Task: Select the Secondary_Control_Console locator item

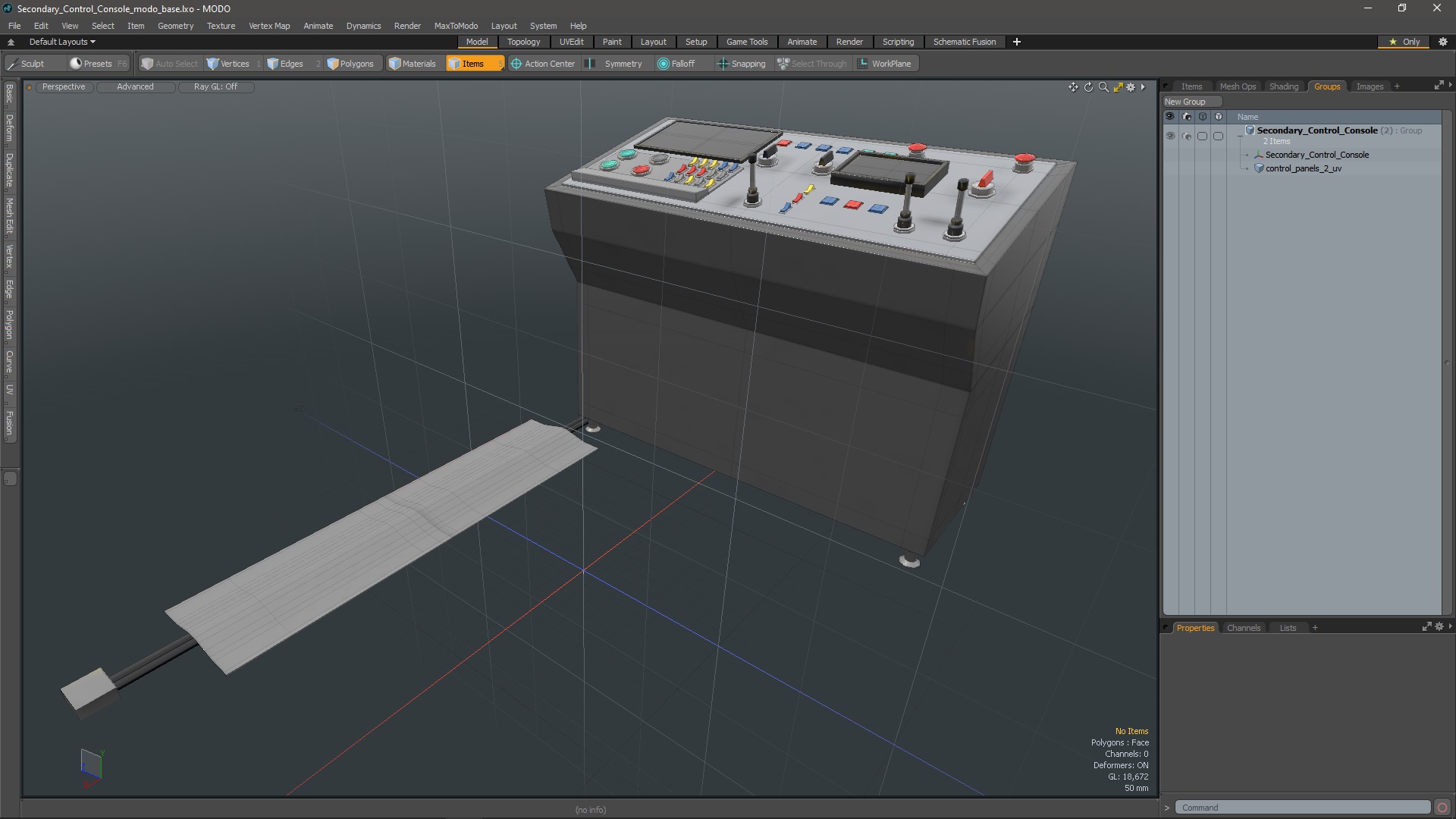Action: pyautogui.click(x=1316, y=155)
